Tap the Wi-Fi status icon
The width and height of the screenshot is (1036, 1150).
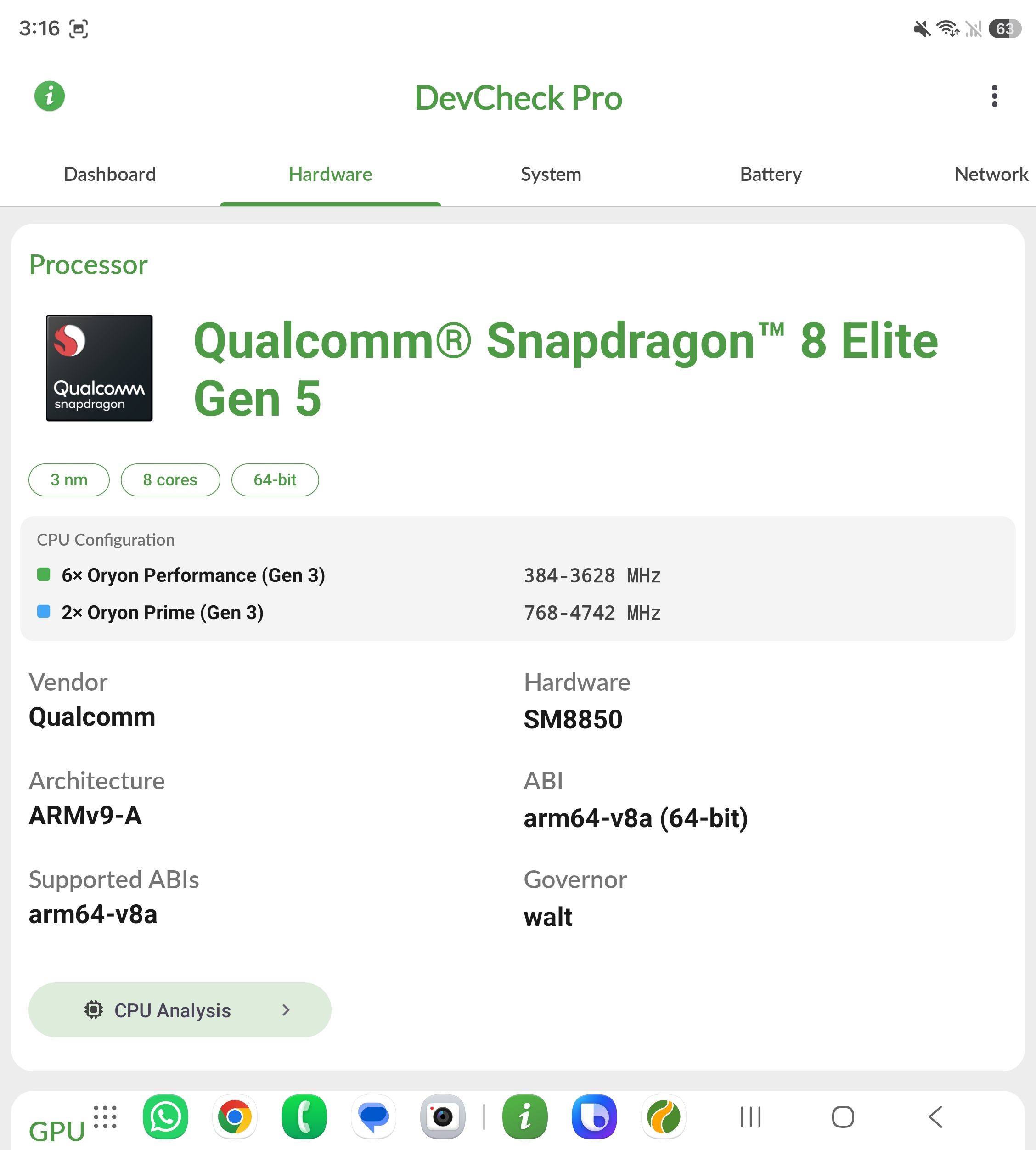pos(948,28)
